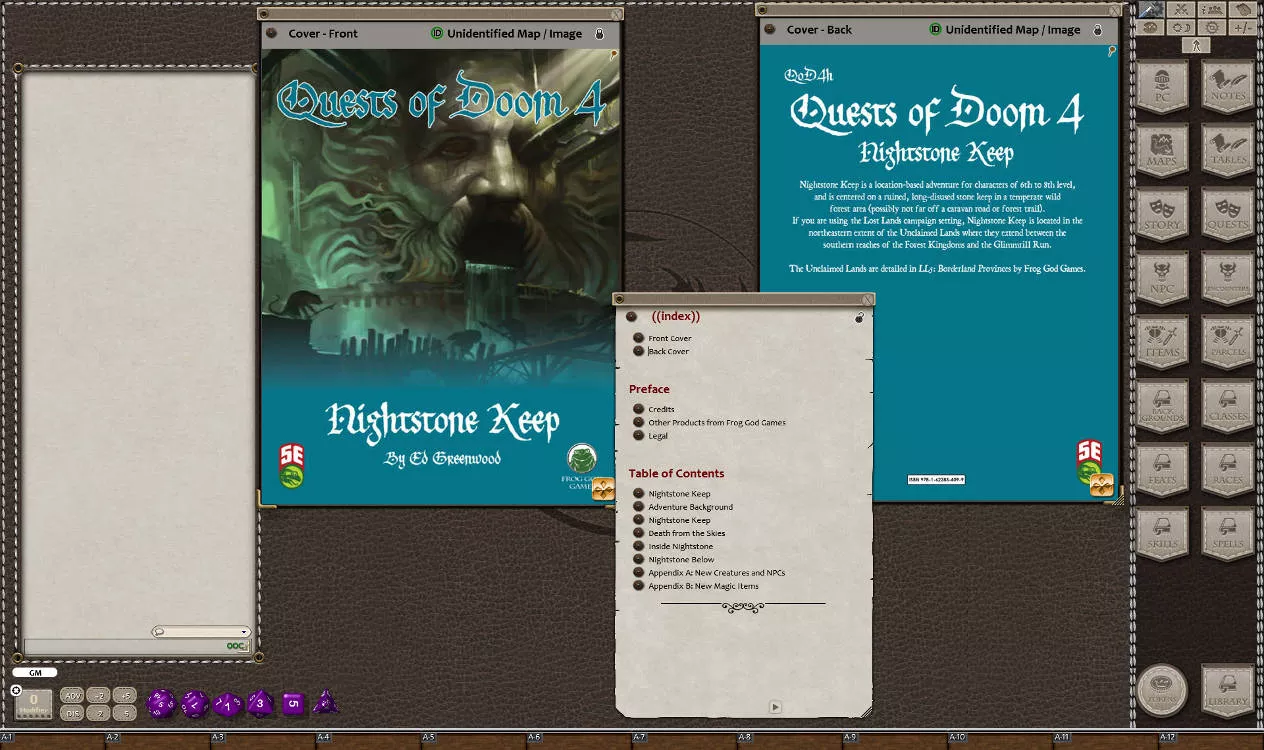Click the pouch icon in top toolbar
Screen dimensions: 1264x750
1243,9
